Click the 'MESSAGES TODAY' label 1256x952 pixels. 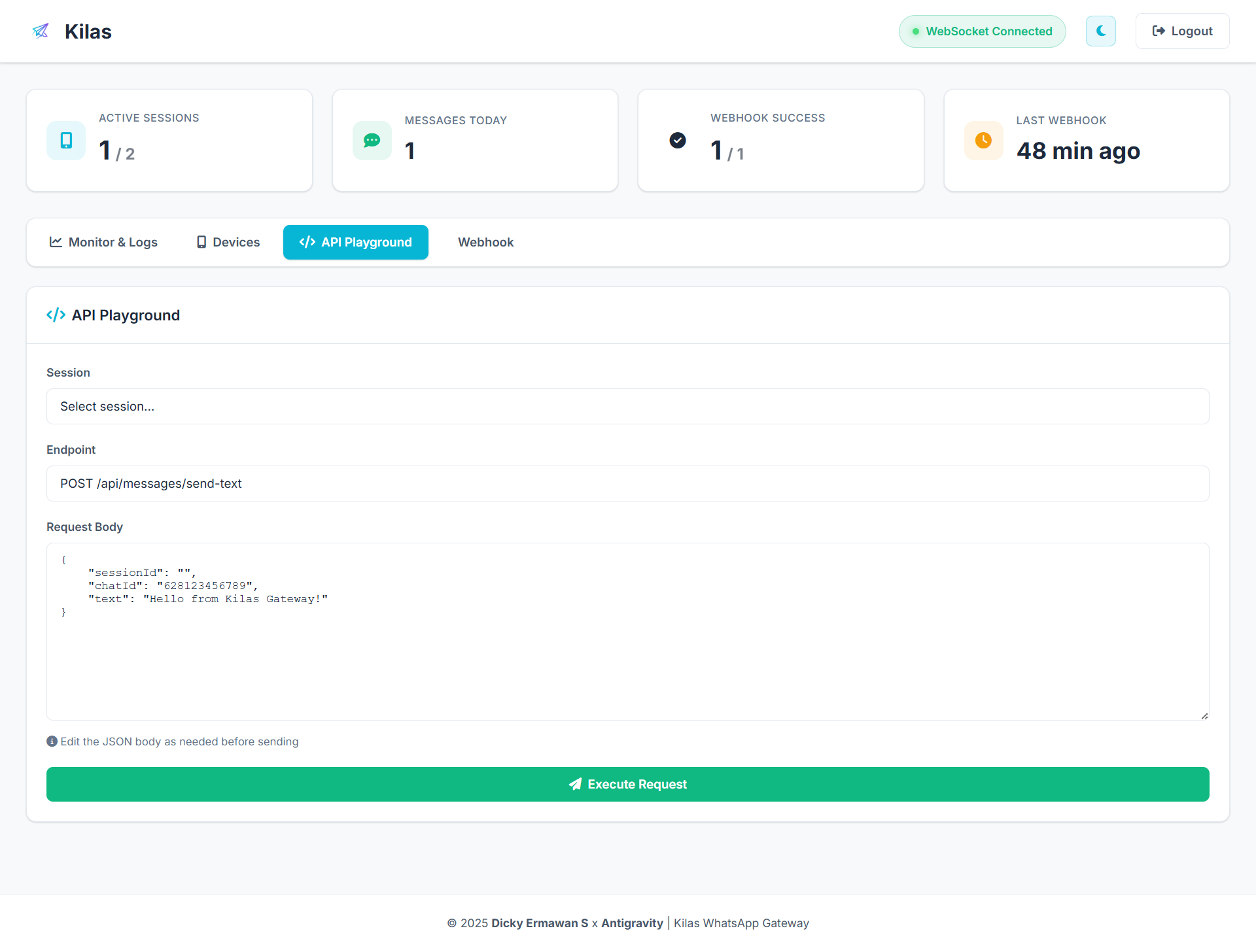[x=456, y=120]
